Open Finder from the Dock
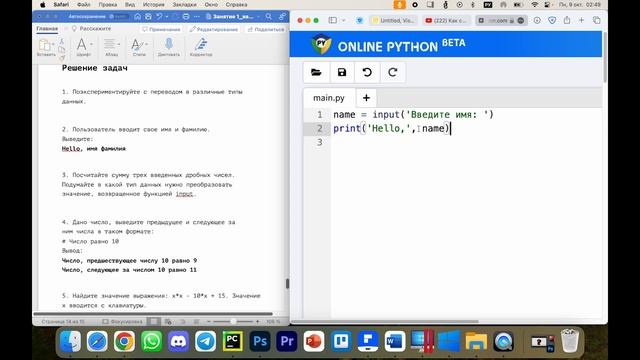Viewport: 640px width, 360px height. (70, 341)
